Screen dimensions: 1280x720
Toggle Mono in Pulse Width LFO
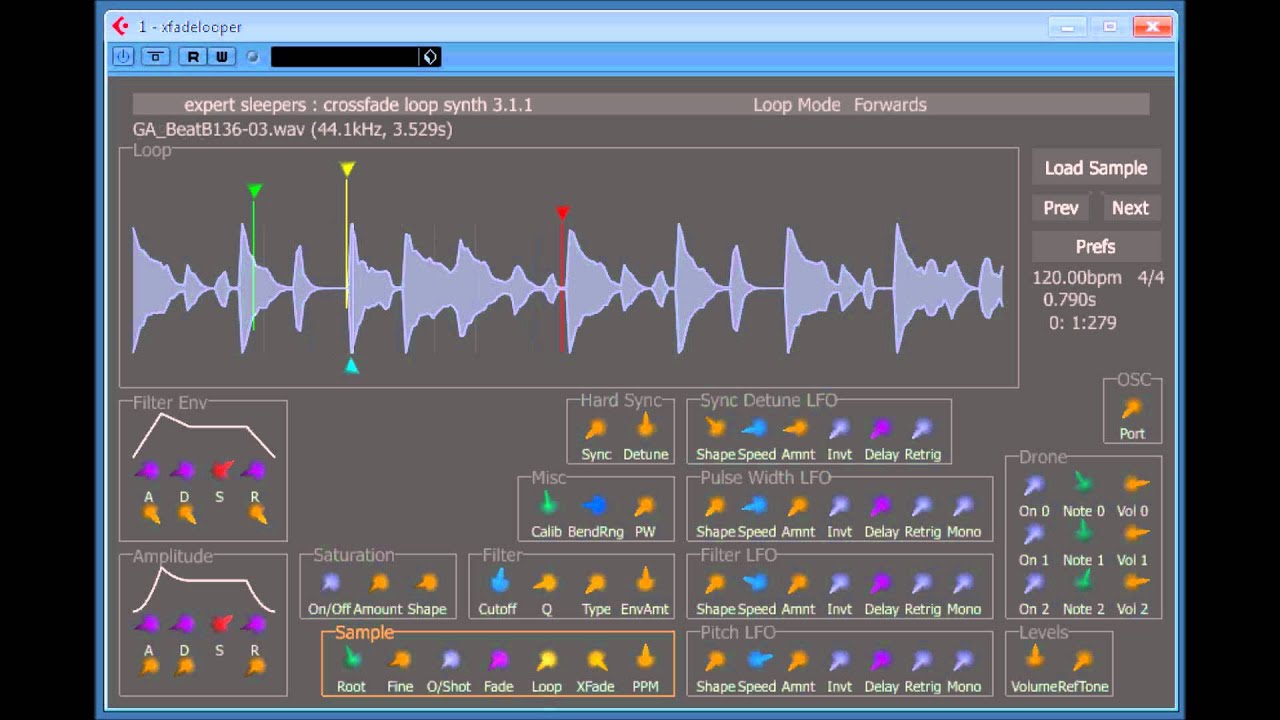coord(963,506)
